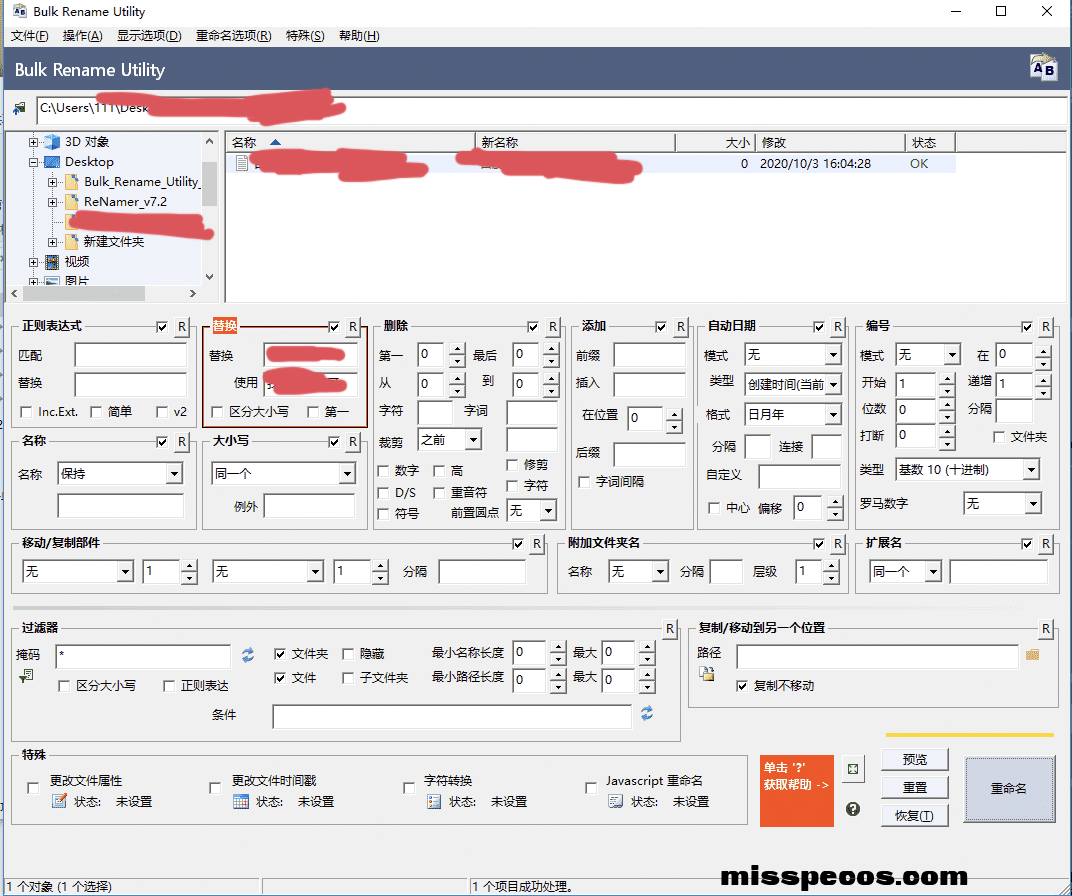Open the 文件(F) menu
This screenshot has width=1072, height=896.
coord(29,36)
